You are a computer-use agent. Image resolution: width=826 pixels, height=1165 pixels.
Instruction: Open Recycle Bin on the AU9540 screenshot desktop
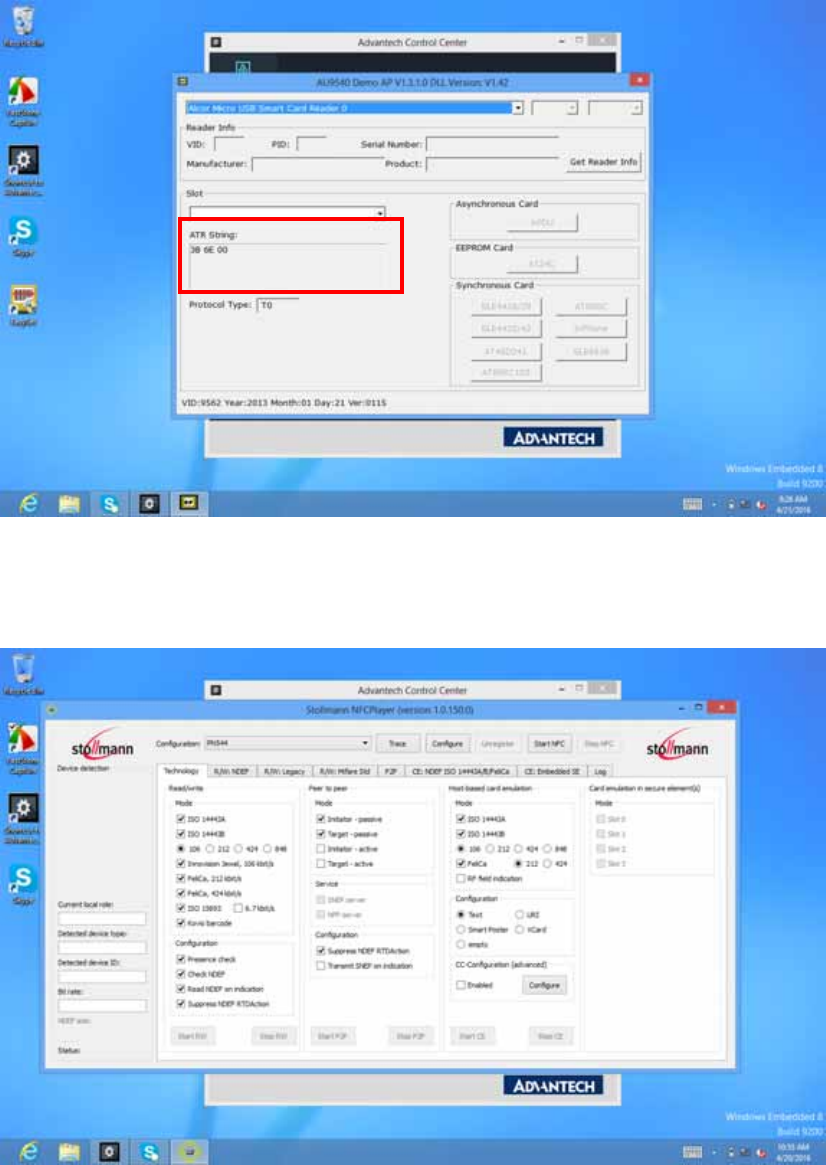(24, 25)
